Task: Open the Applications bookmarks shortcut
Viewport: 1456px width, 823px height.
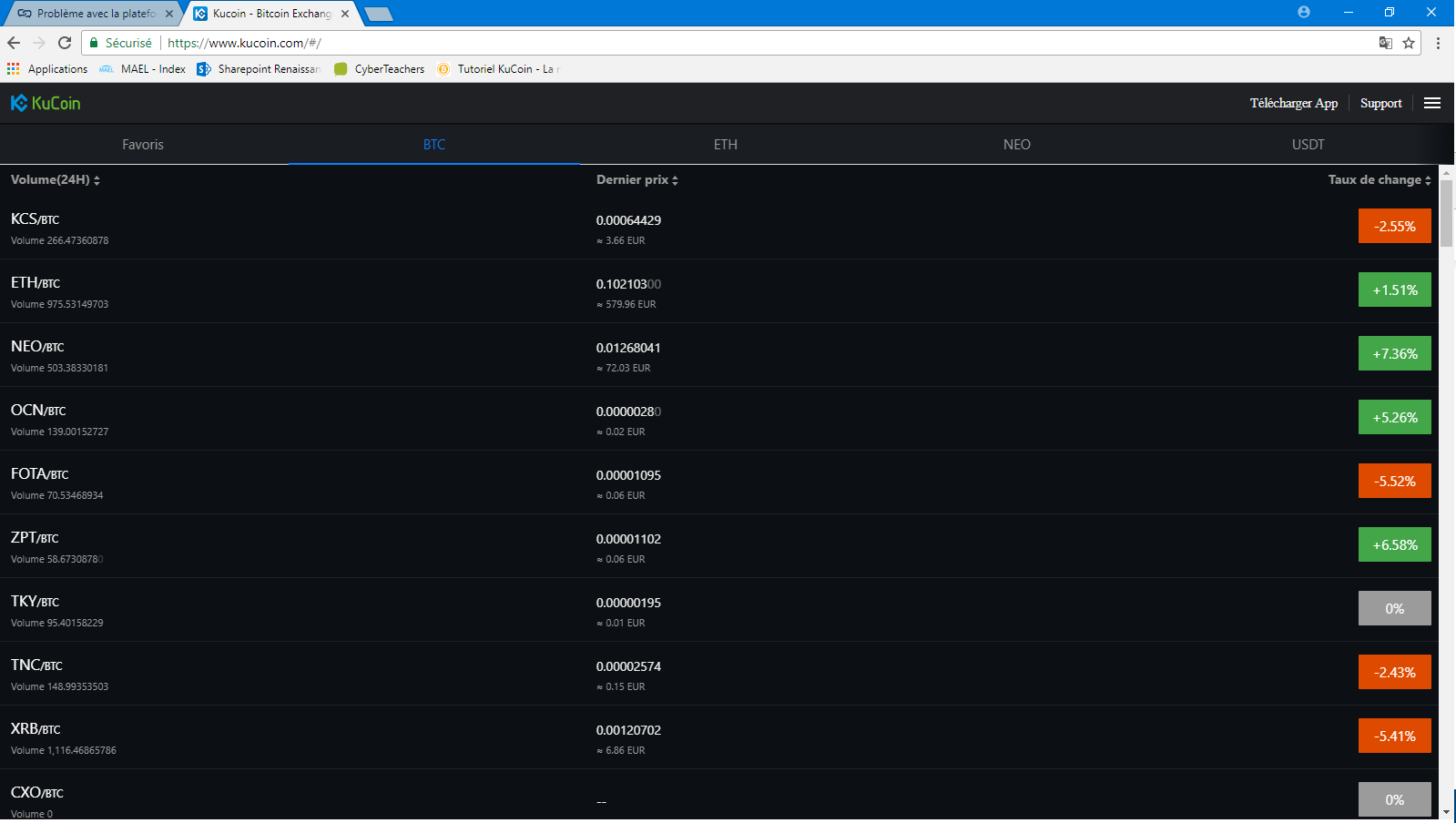Action: tap(47, 69)
